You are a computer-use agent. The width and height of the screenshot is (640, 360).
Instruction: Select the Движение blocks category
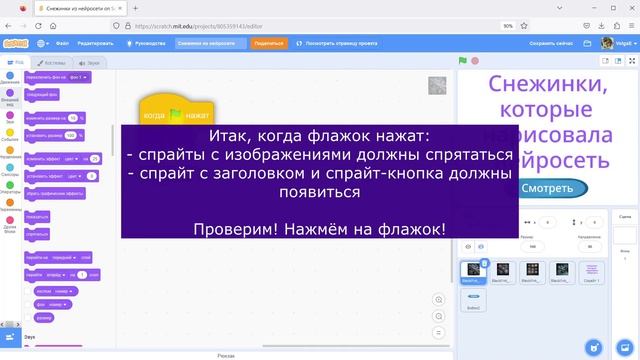(x=10, y=78)
